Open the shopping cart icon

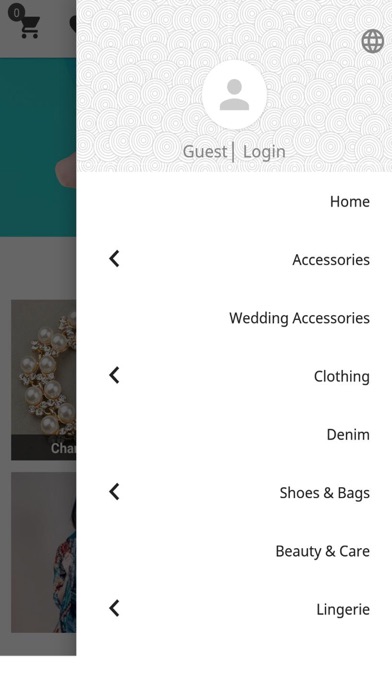27,22
